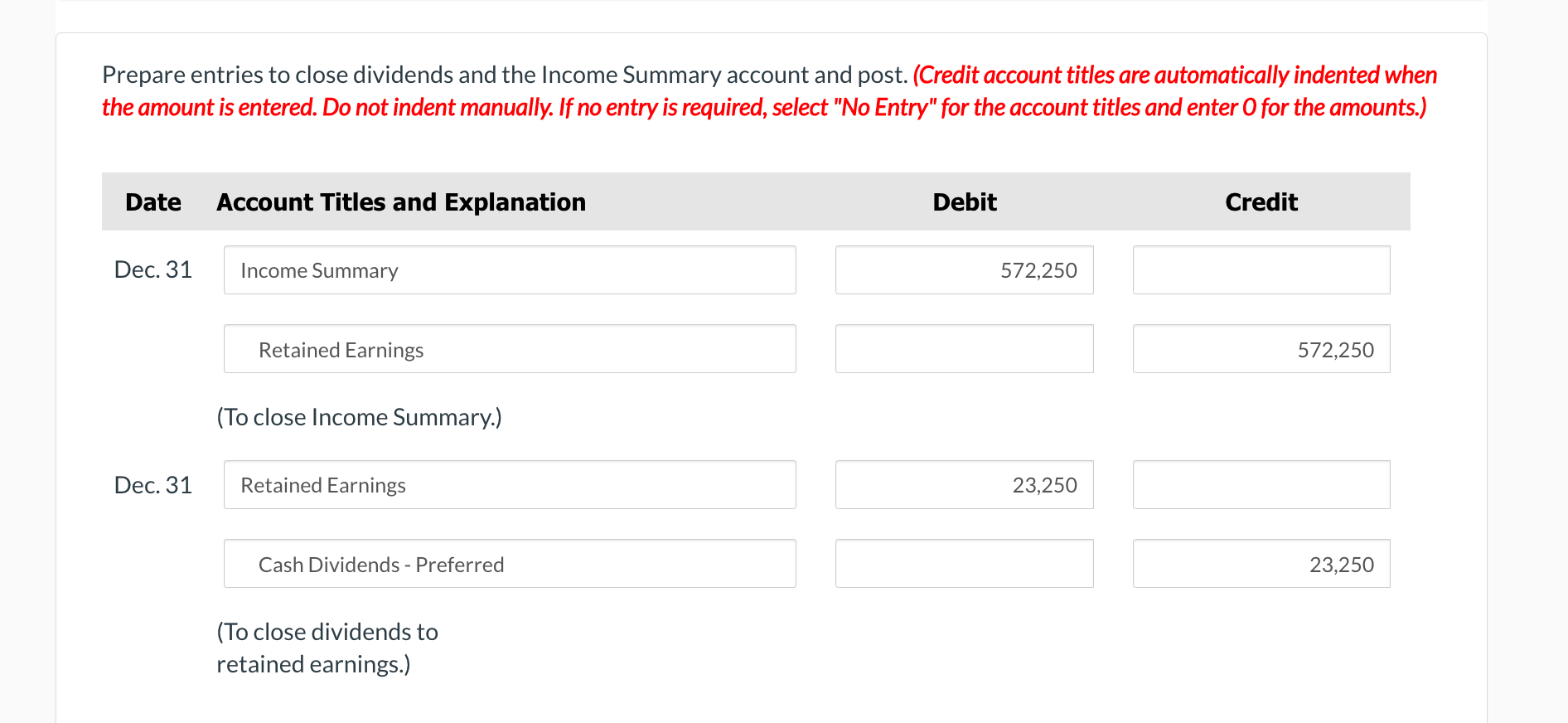
Task: Select the Credit column header
Action: point(1261,201)
